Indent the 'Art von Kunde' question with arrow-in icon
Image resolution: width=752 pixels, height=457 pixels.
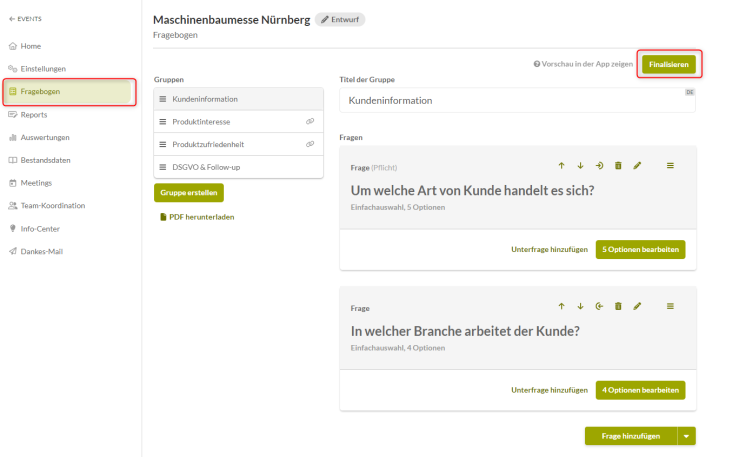(599, 166)
